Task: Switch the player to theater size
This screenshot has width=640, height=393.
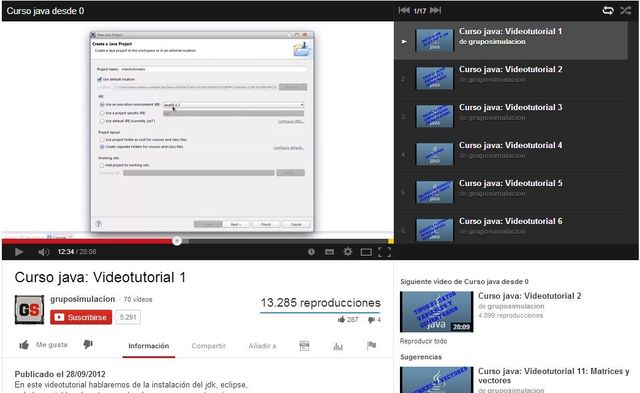Action: [366, 252]
